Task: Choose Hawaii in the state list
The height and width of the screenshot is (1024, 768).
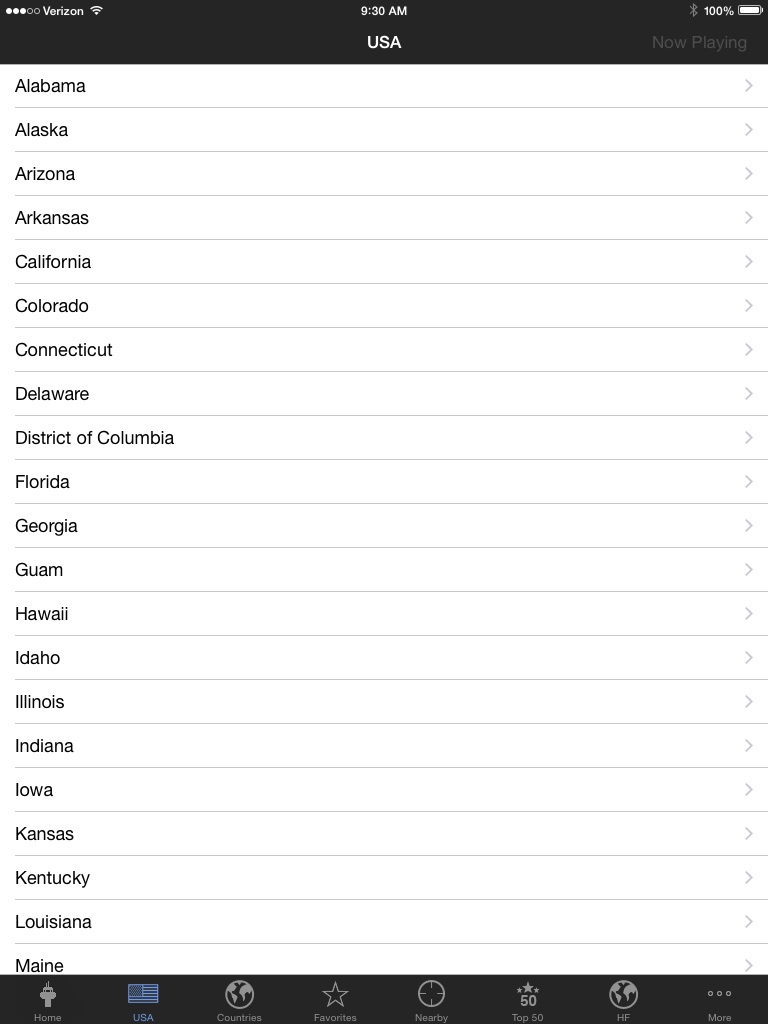Action: [384, 614]
